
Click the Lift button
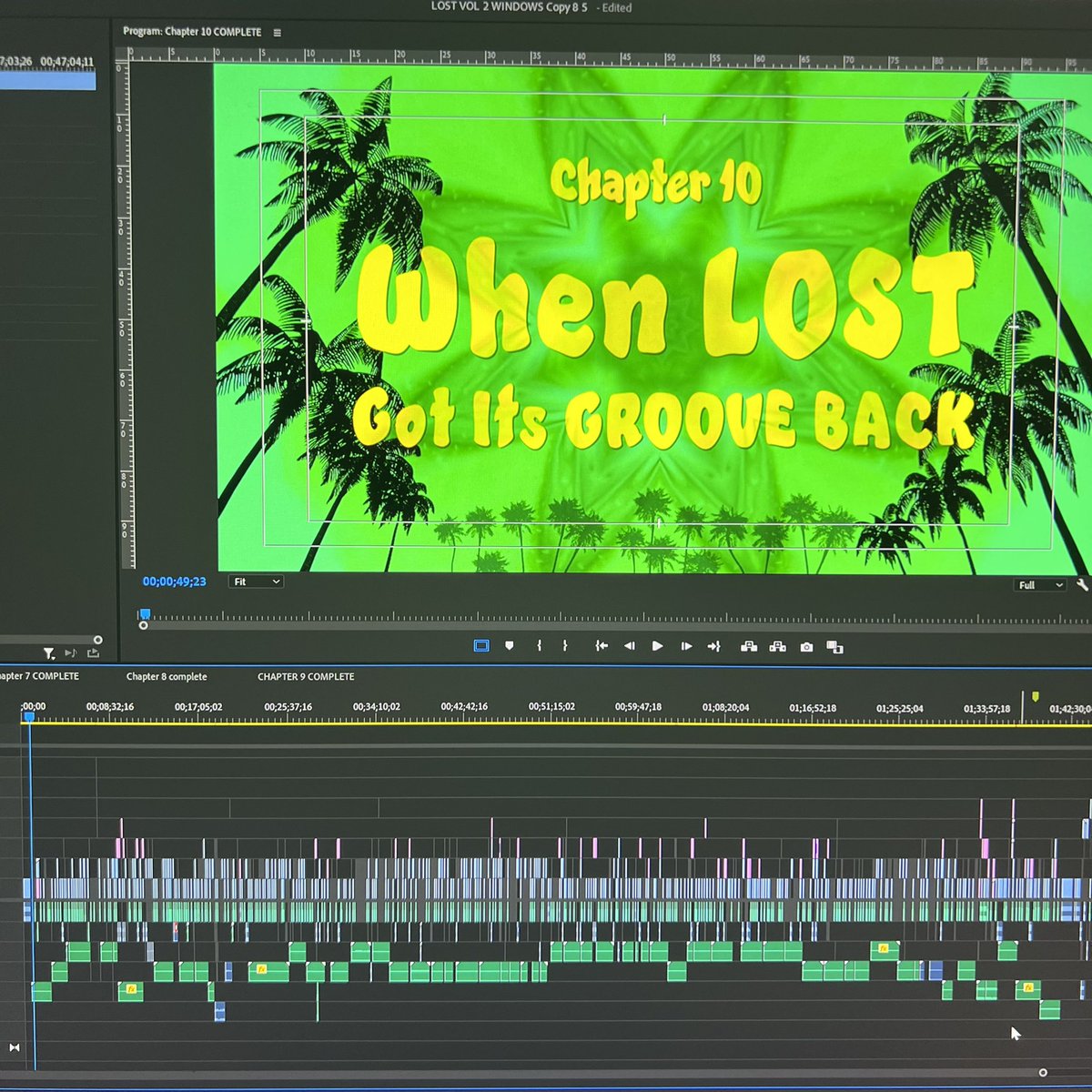749,646
